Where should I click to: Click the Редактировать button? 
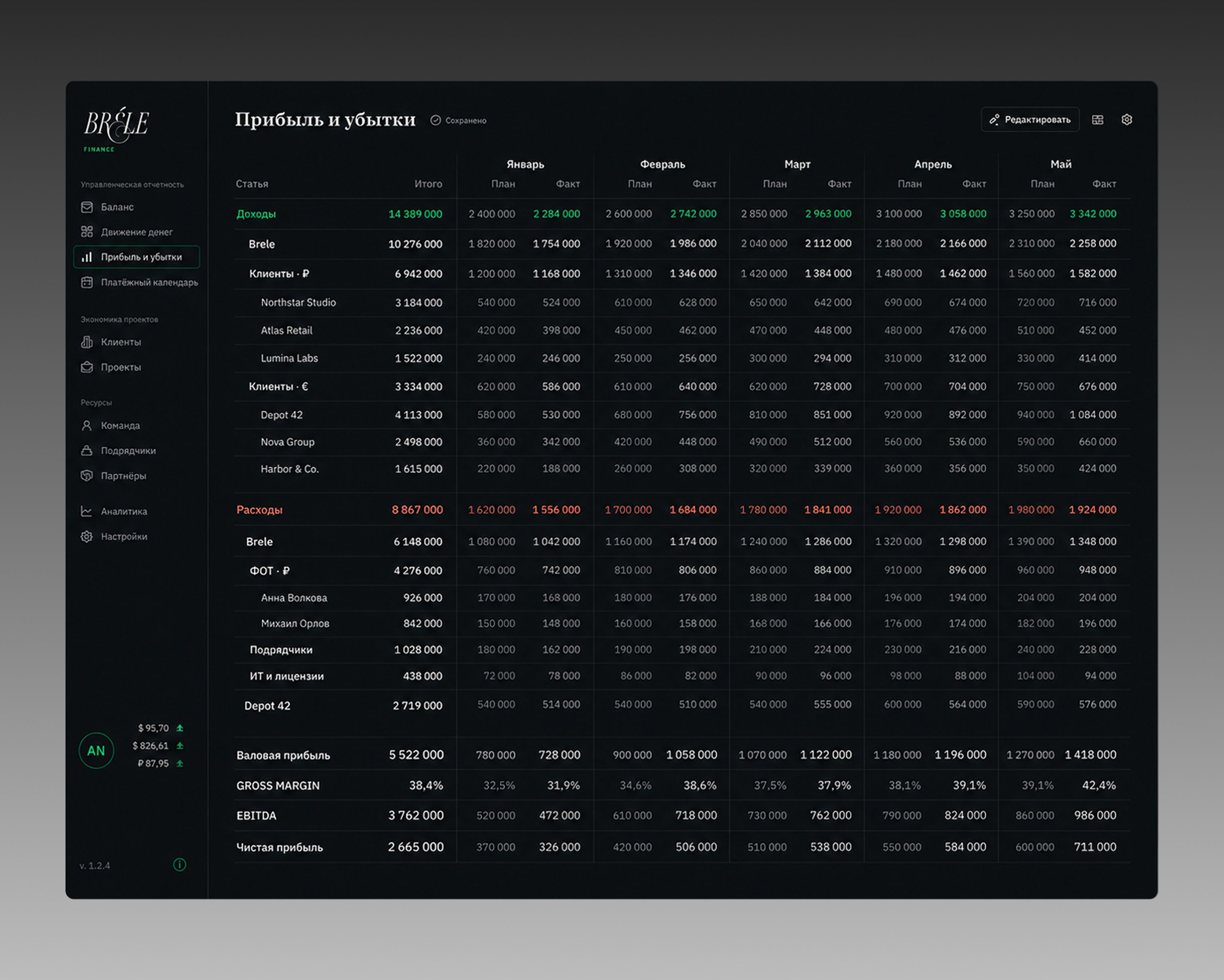pos(1030,120)
